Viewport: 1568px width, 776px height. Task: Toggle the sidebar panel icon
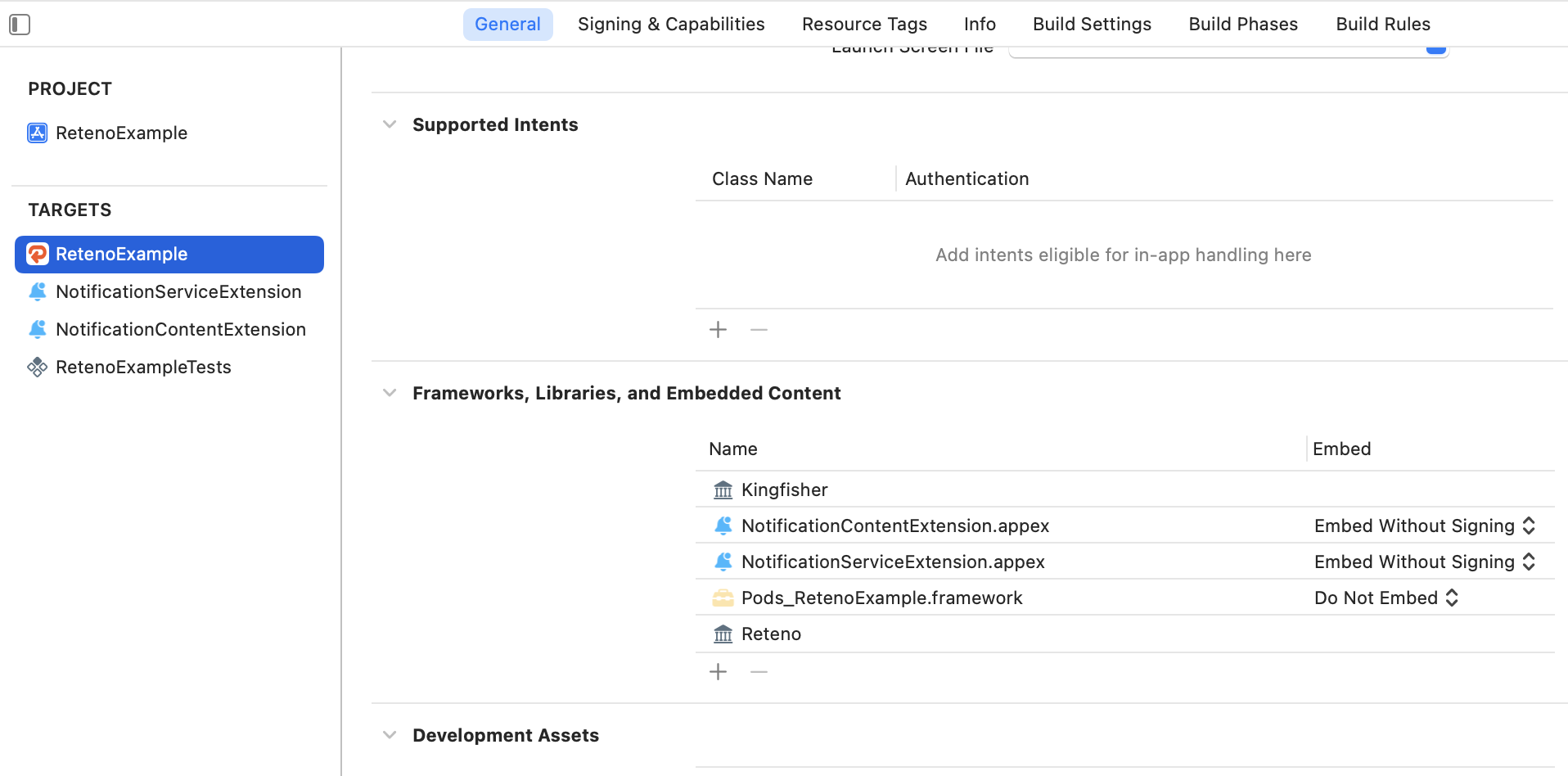pos(20,25)
